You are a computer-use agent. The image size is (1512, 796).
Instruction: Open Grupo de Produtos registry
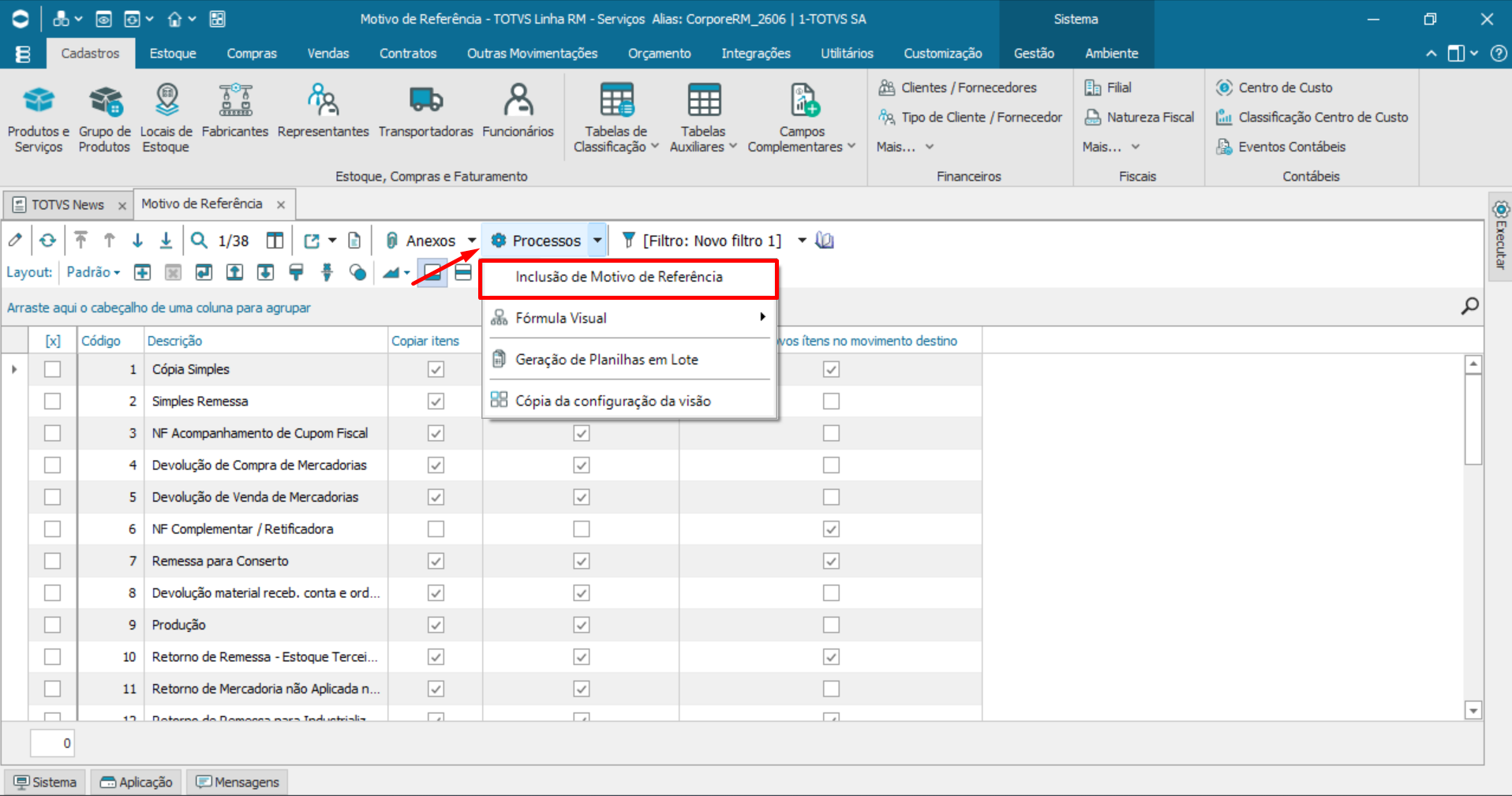[x=105, y=117]
